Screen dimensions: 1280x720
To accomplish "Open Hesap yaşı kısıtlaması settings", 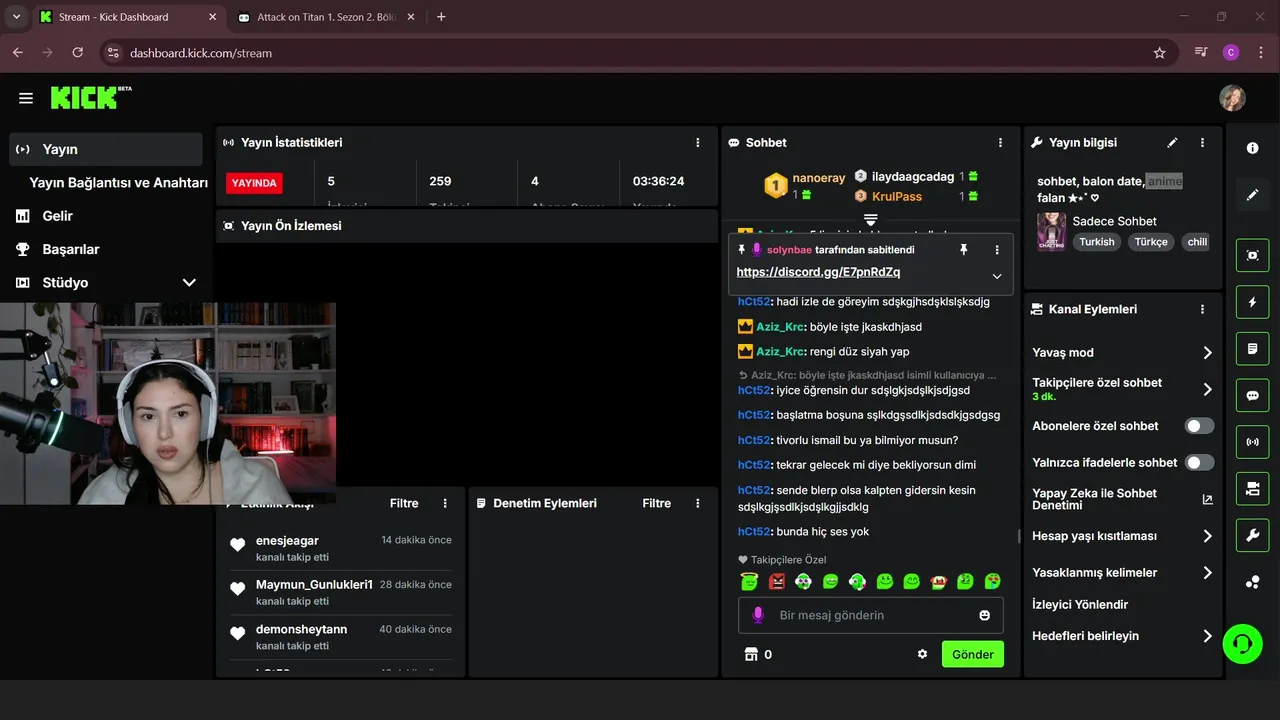I will [1122, 536].
